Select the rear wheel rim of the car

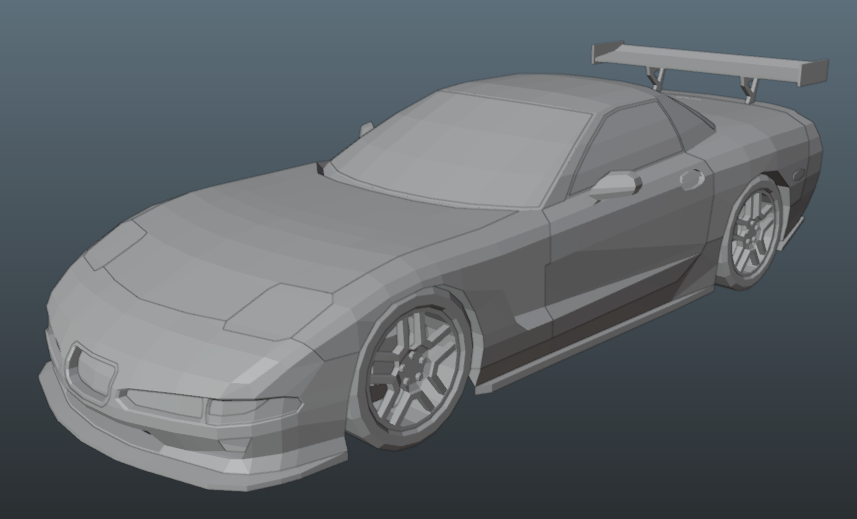click(755, 233)
